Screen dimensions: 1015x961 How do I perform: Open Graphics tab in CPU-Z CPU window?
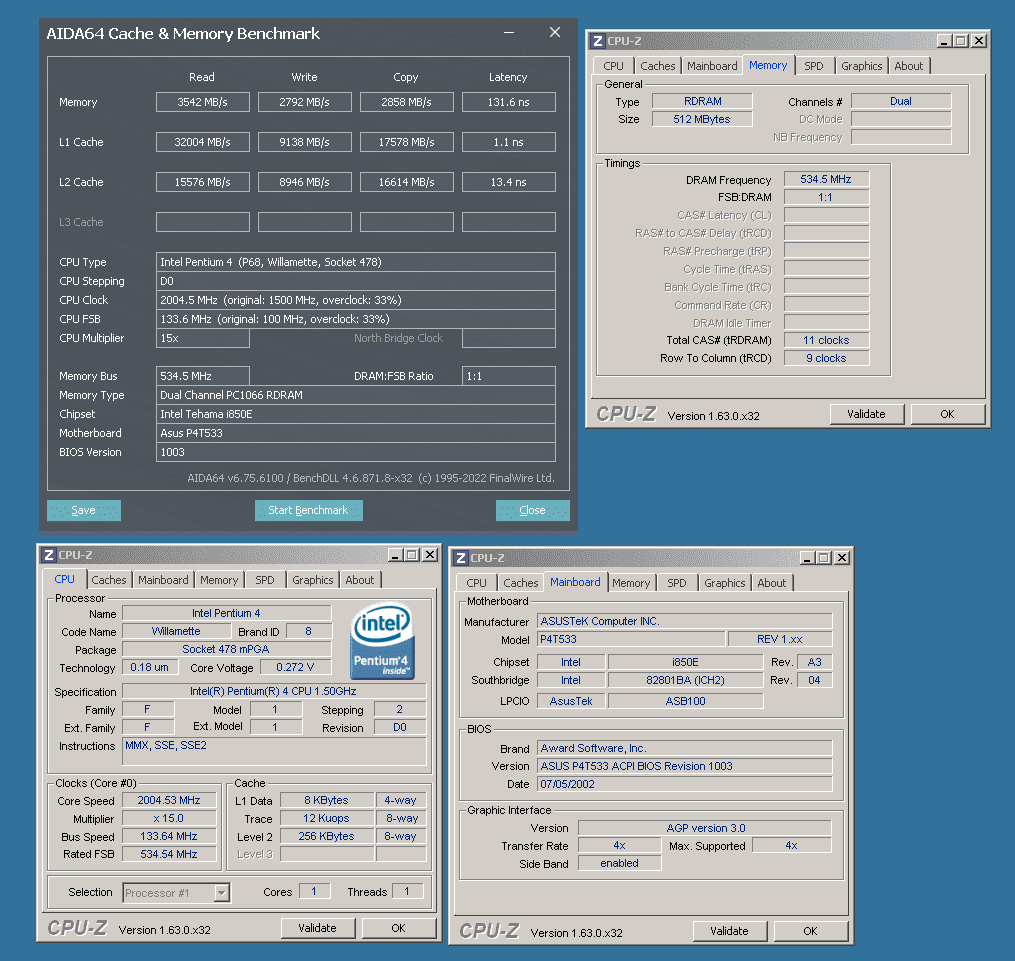tap(313, 580)
